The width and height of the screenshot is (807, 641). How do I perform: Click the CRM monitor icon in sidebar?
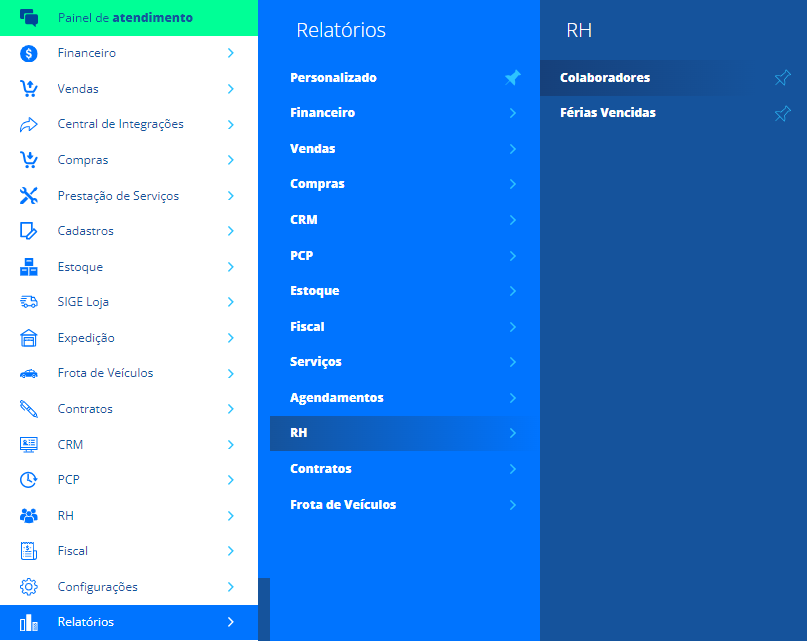point(29,445)
